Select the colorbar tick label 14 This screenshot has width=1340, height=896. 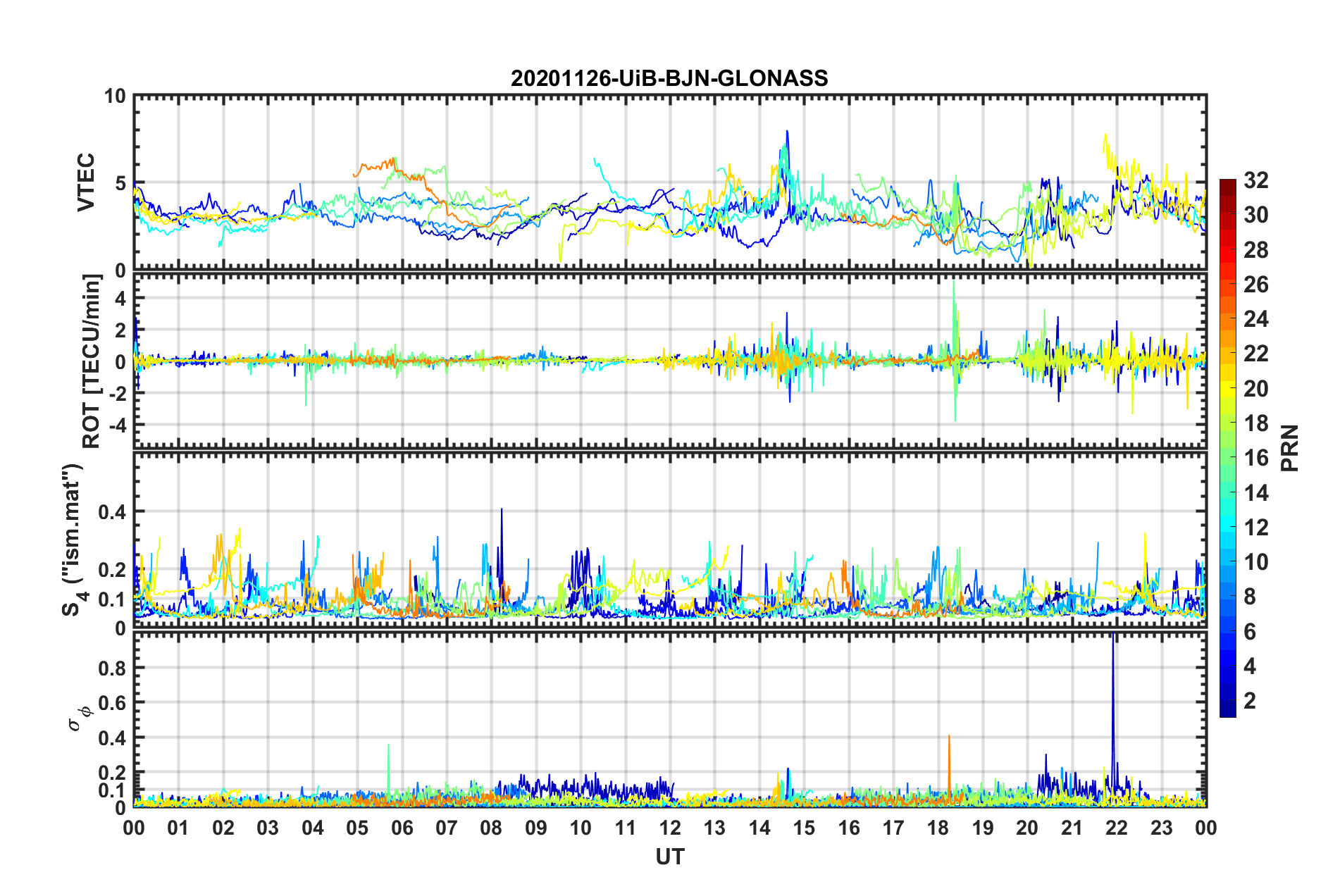pos(1255,493)
